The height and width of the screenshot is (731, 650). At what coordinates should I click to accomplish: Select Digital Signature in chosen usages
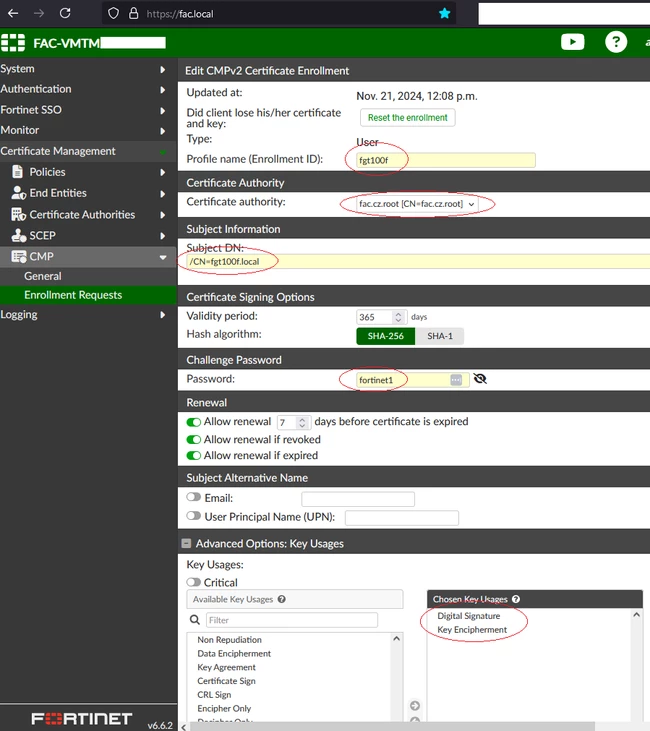[469, 616]
